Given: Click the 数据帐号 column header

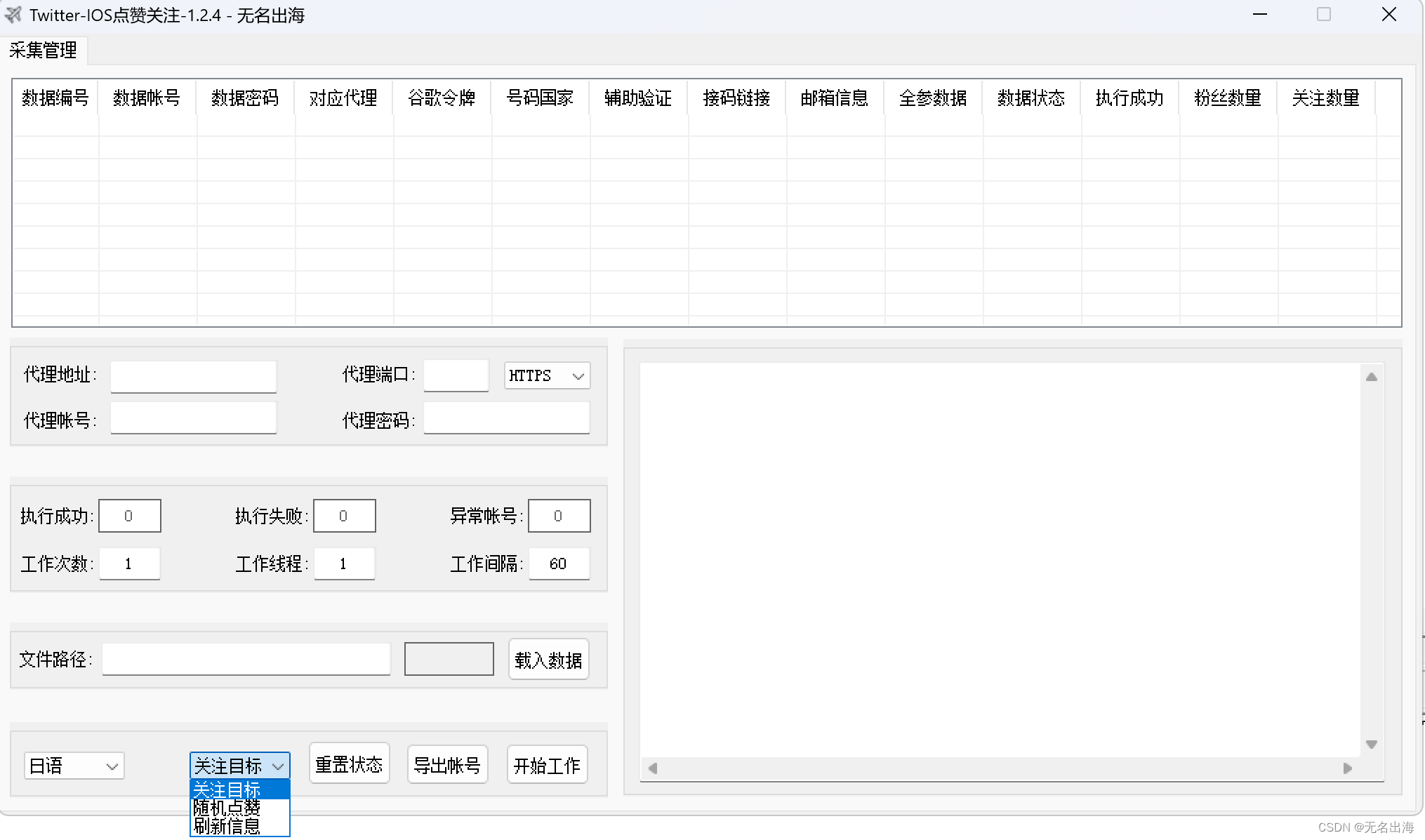Looking at the screenshot, I should [x=147, y=98].
